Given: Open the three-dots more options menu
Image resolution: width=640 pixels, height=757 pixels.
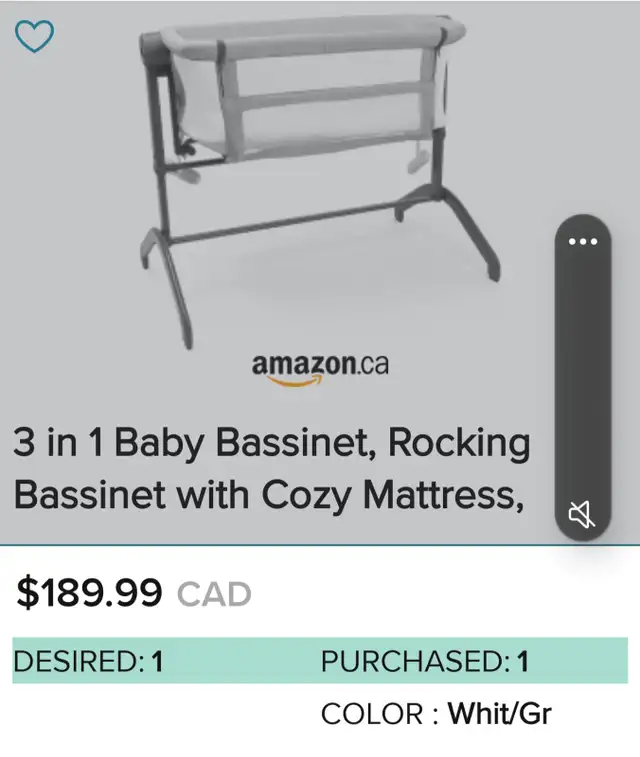Looking at the screenshot, I should (583, 241).
